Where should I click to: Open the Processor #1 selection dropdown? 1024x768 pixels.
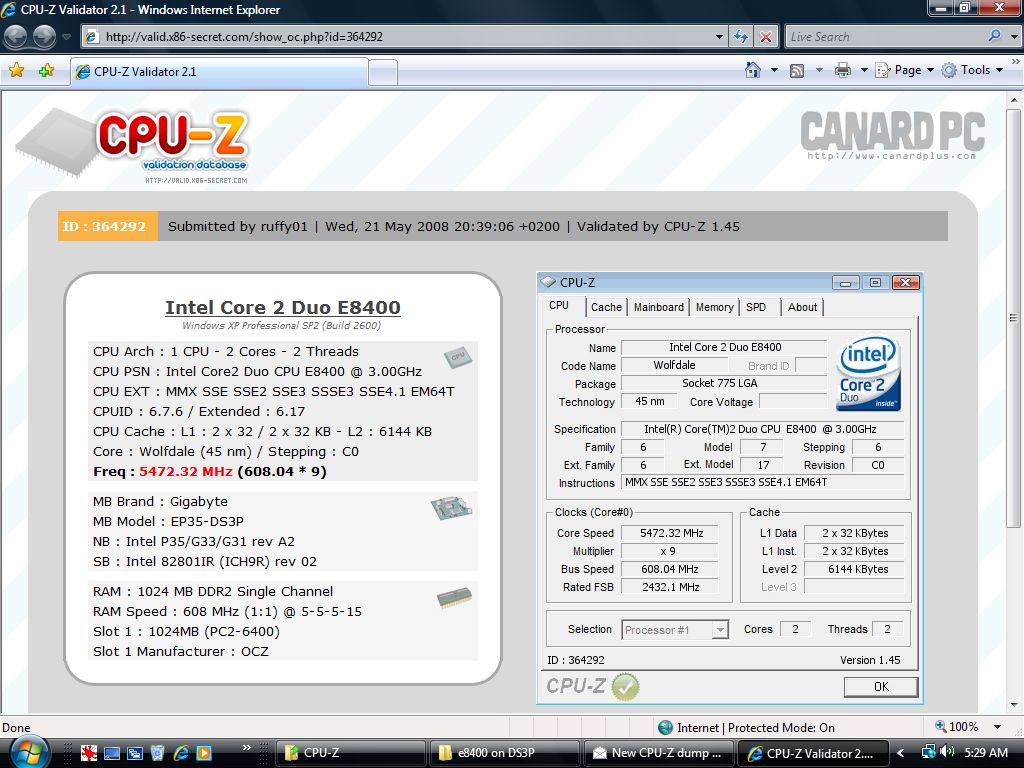tap(675, 630)
